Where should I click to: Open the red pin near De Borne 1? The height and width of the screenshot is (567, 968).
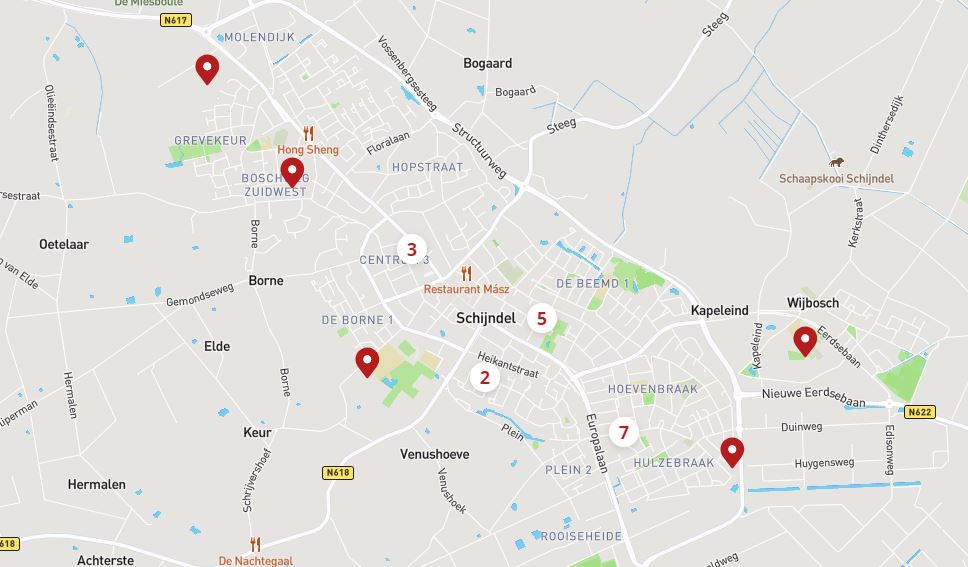click(367, 362)
